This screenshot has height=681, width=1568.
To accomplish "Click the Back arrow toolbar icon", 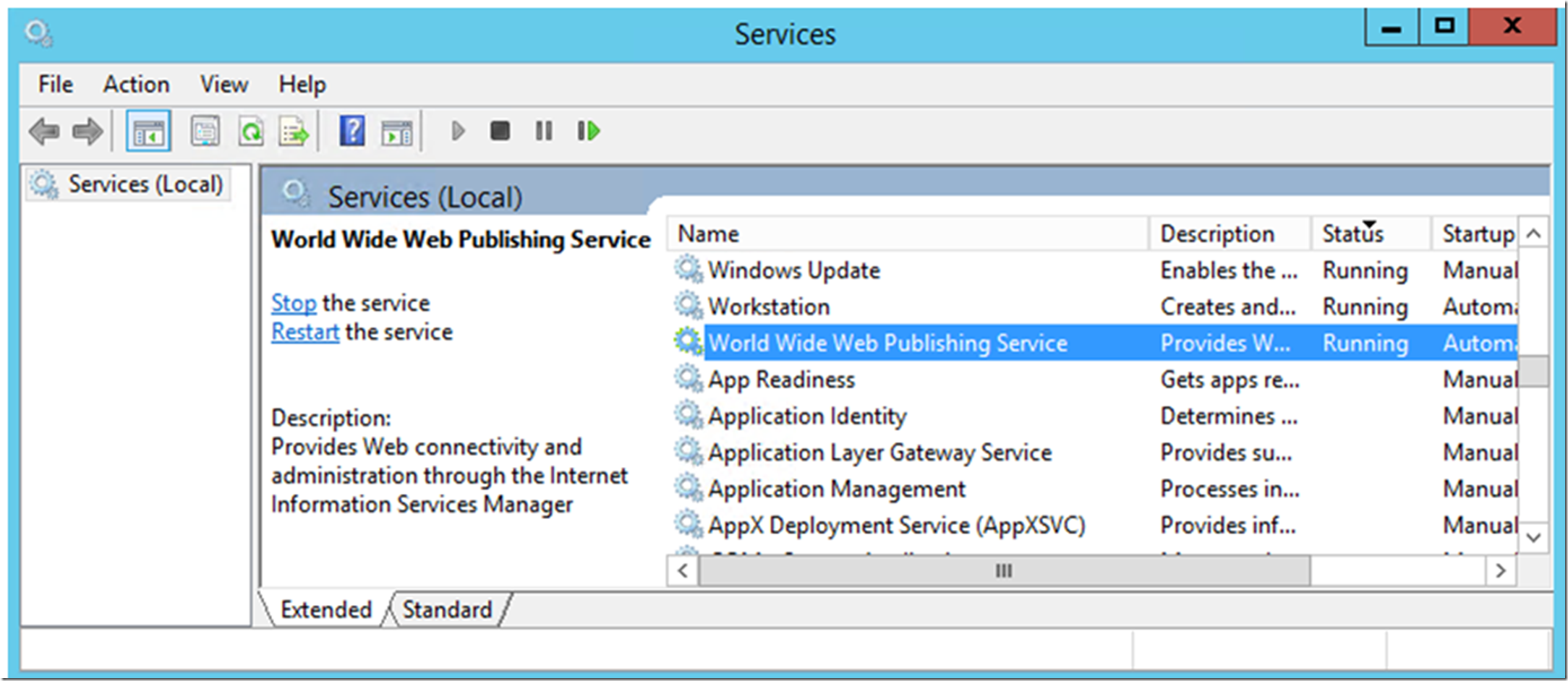I will pos(44,132).
